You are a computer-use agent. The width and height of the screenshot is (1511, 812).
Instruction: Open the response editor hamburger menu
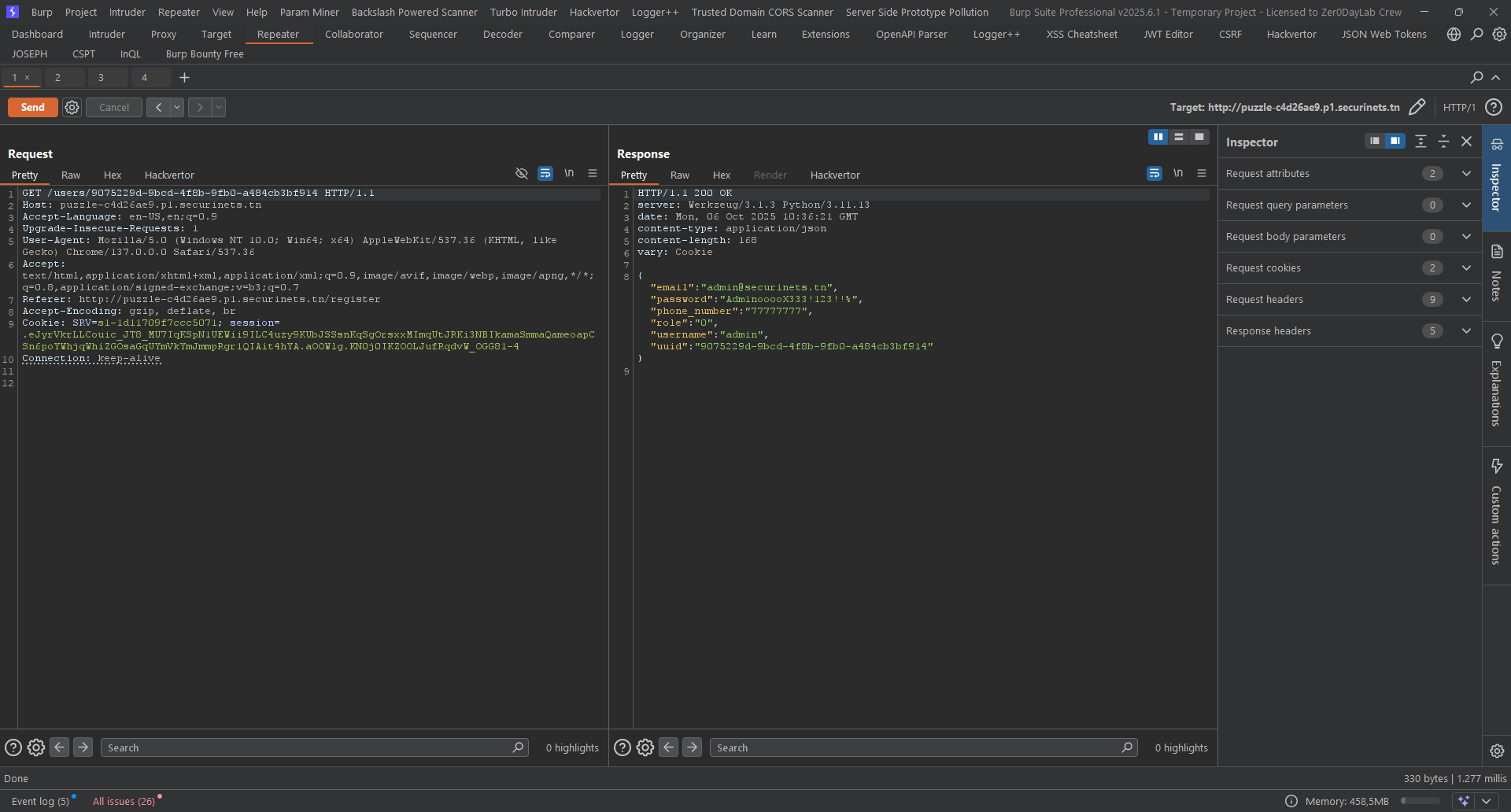pyautogui.click(x=1202, y=173)
